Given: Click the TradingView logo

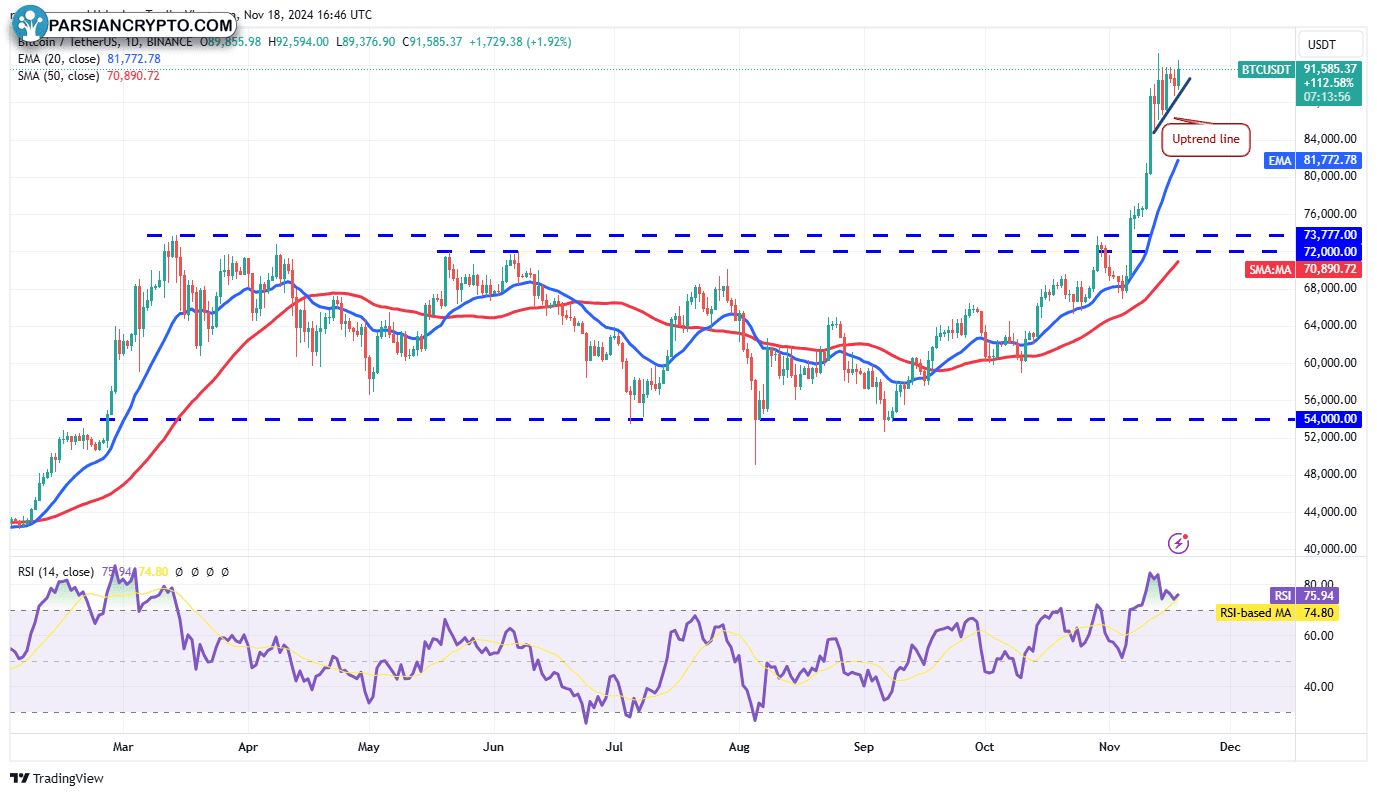Looking at the screenshot, I should pyautogui.click(x=56, y=778).
